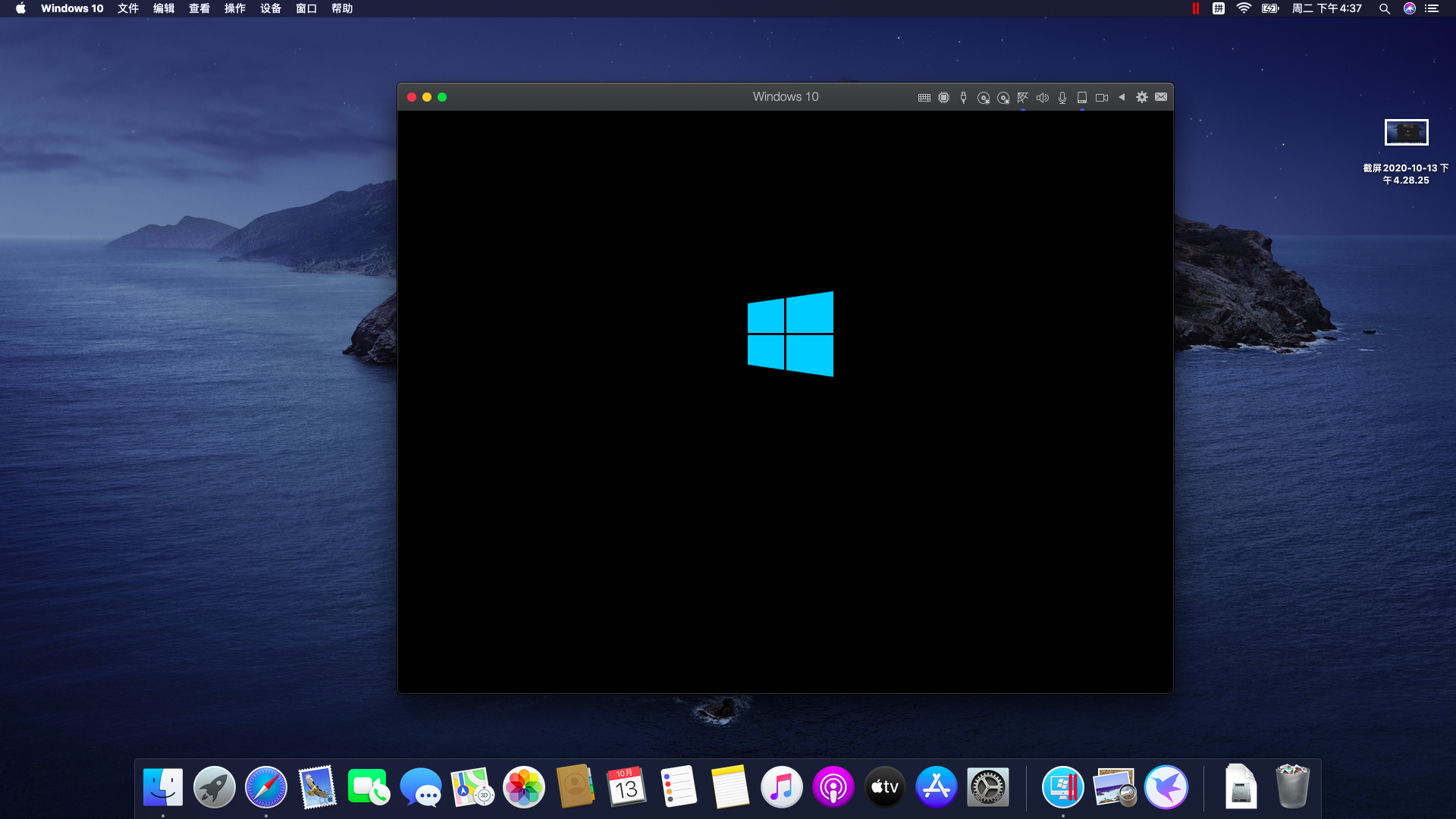The height and width of the screenshot is (819, 1456).
Task: Open Podcasts from the Dock
Action: (x=833, y=787)
